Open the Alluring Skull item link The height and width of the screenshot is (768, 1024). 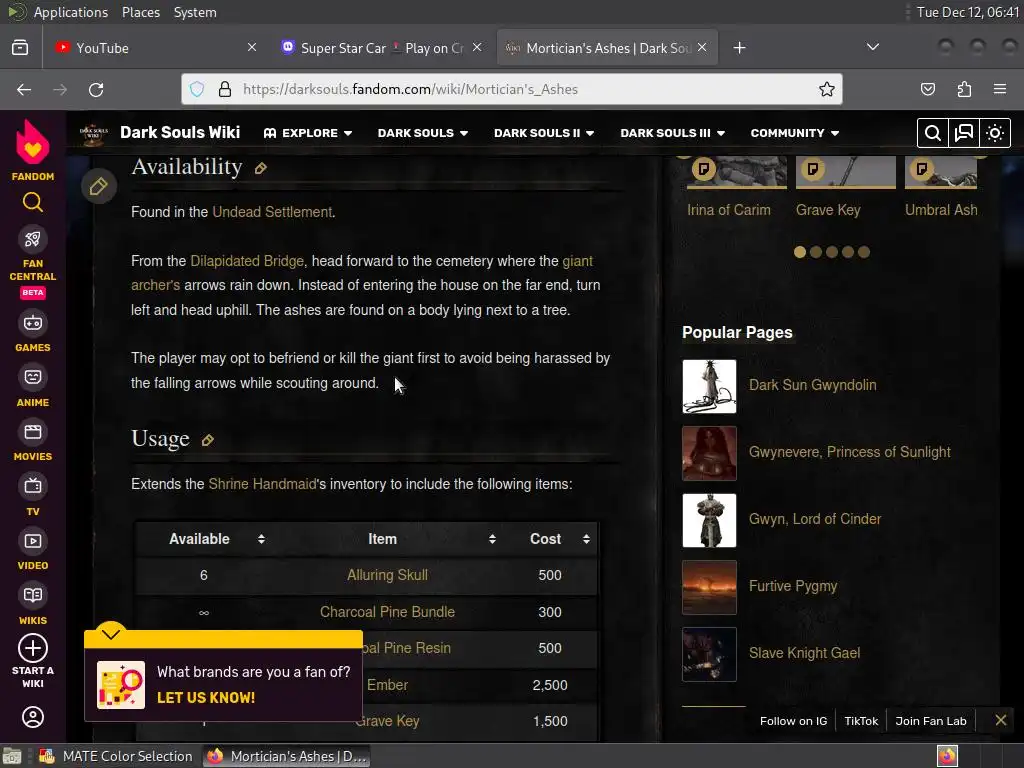coord(387,575)
